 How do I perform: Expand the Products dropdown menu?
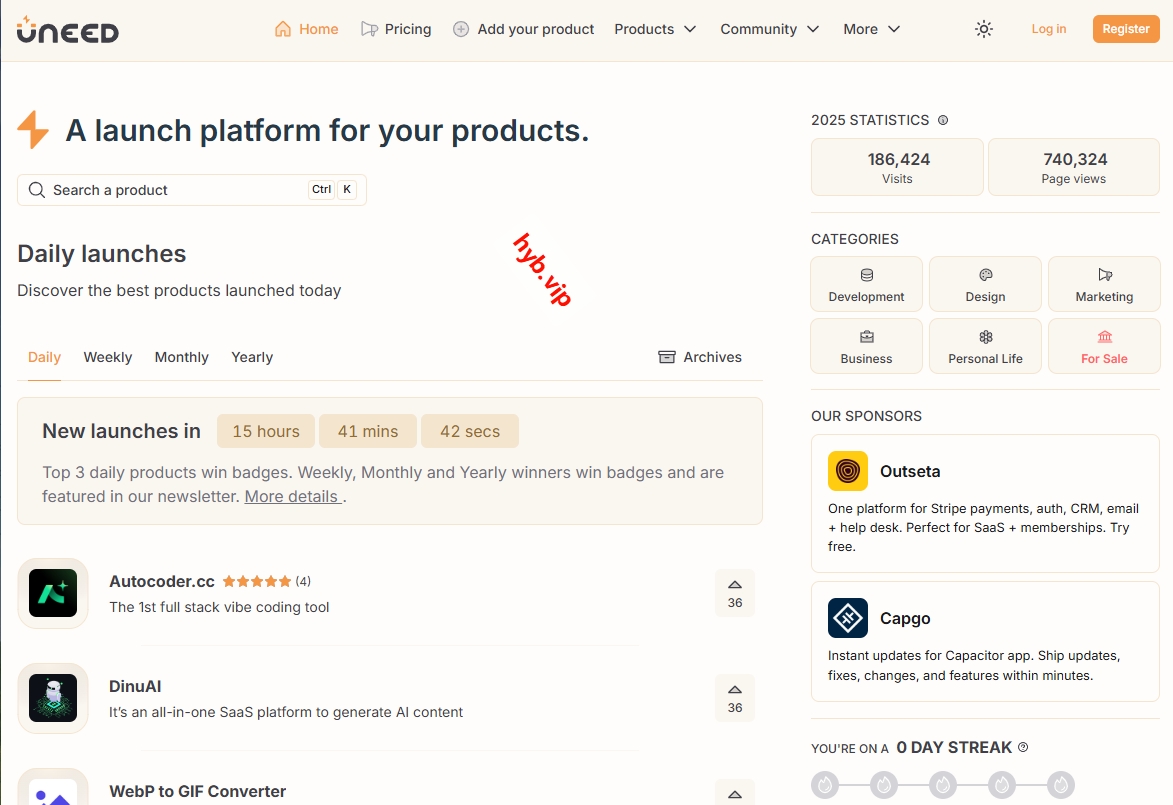click(x=655, y=29)
